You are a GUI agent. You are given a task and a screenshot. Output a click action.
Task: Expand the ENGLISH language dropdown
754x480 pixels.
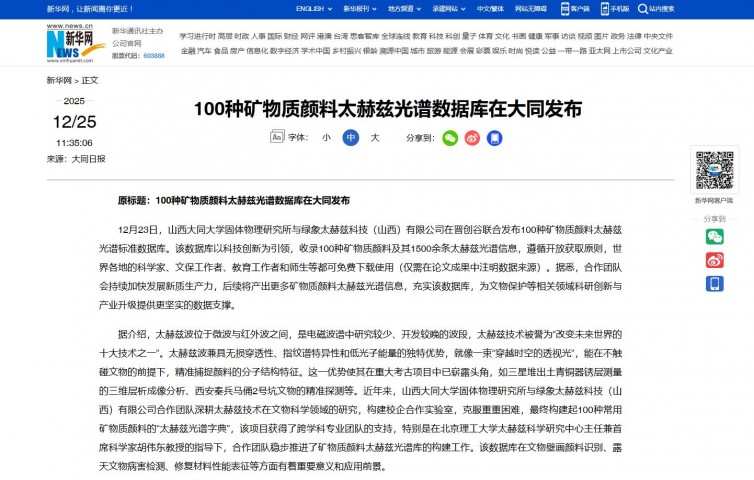(x=314, y=8)
